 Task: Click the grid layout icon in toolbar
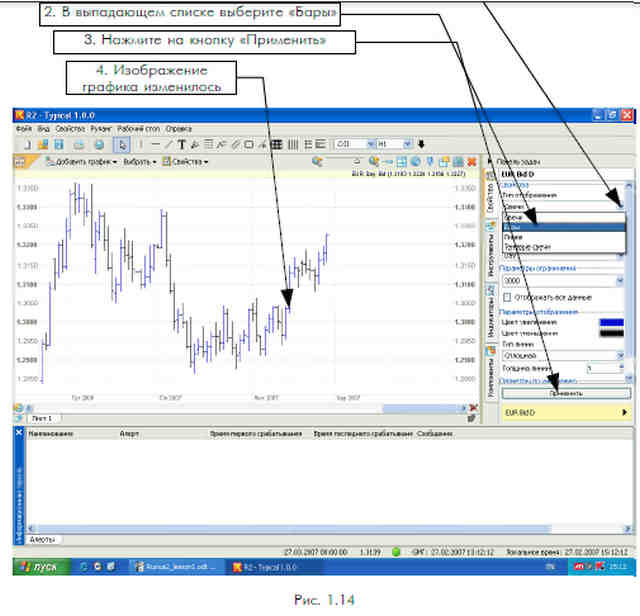click(x=277, y=145)
